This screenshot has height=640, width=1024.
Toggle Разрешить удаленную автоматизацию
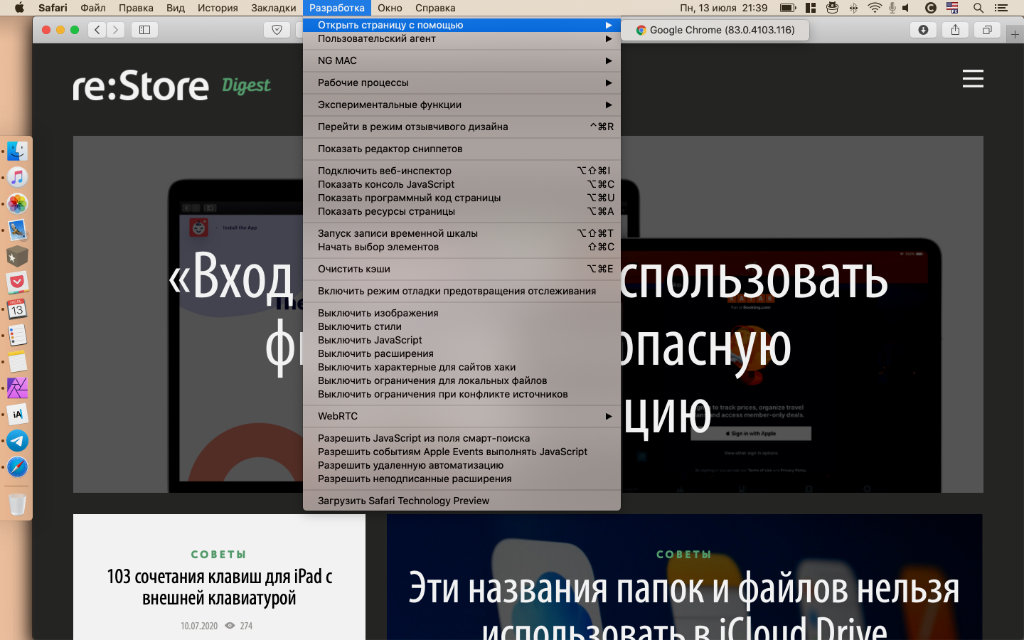(x=462, y=466)
